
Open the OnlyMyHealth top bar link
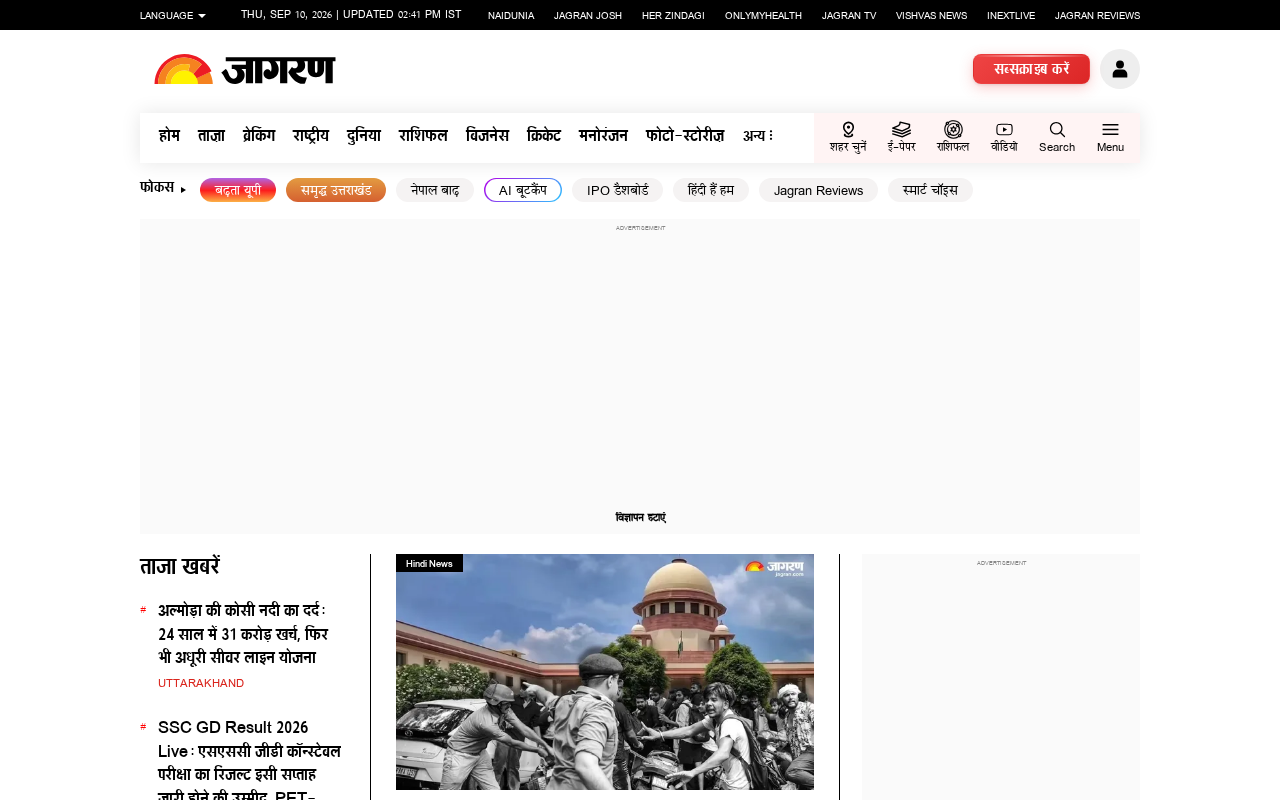coord(763,15)
